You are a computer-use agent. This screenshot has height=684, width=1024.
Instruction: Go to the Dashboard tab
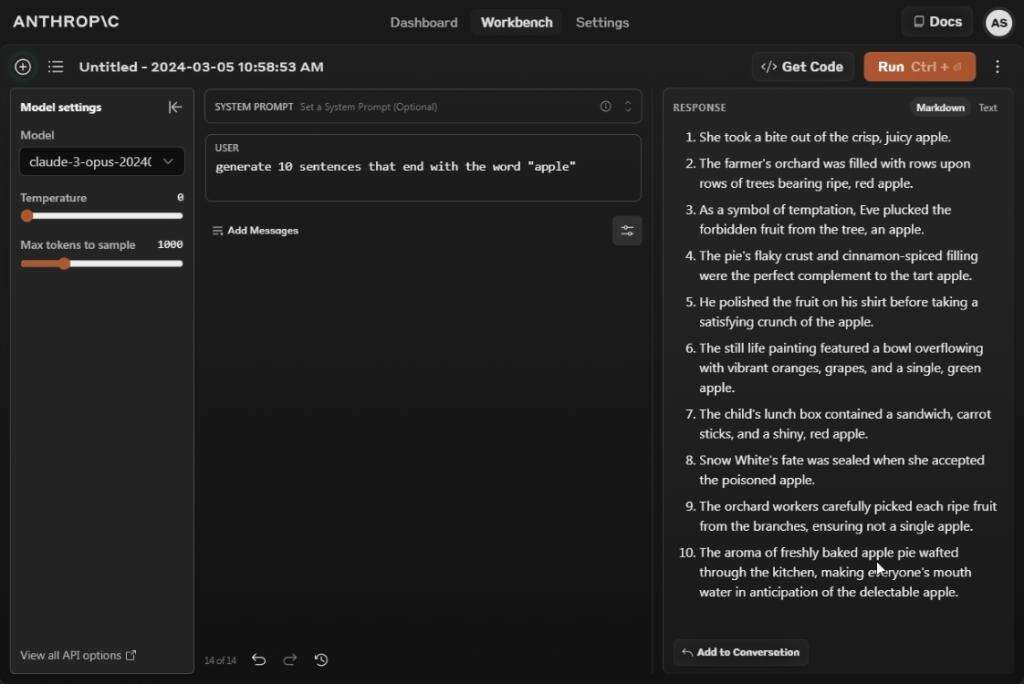pos(423,22)
